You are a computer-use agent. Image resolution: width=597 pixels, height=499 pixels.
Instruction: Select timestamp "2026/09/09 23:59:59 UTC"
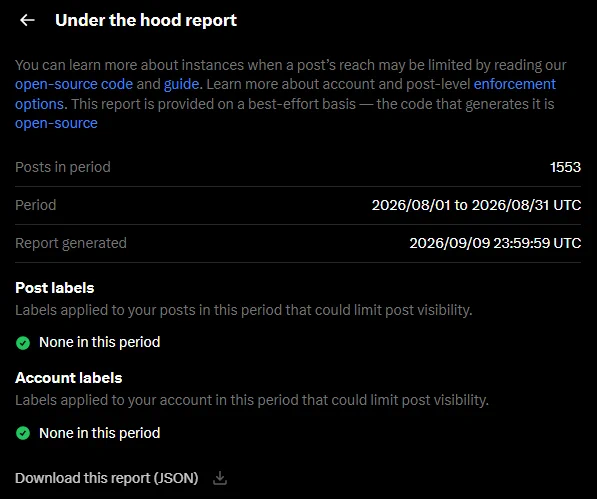495,243
